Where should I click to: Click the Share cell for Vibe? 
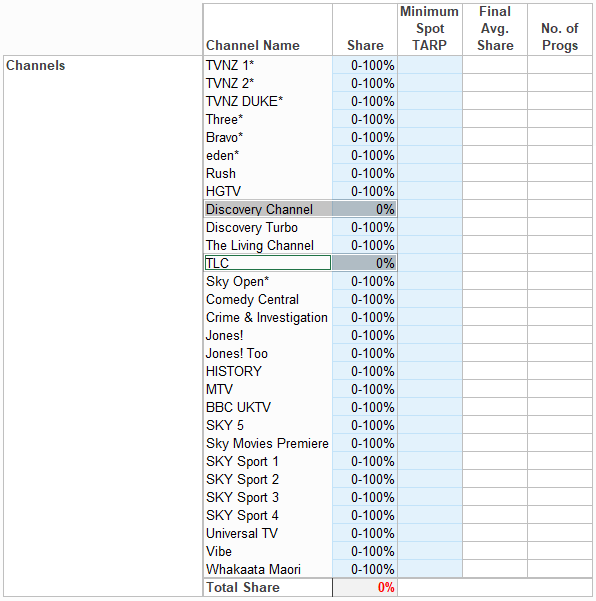pos(365,552)
